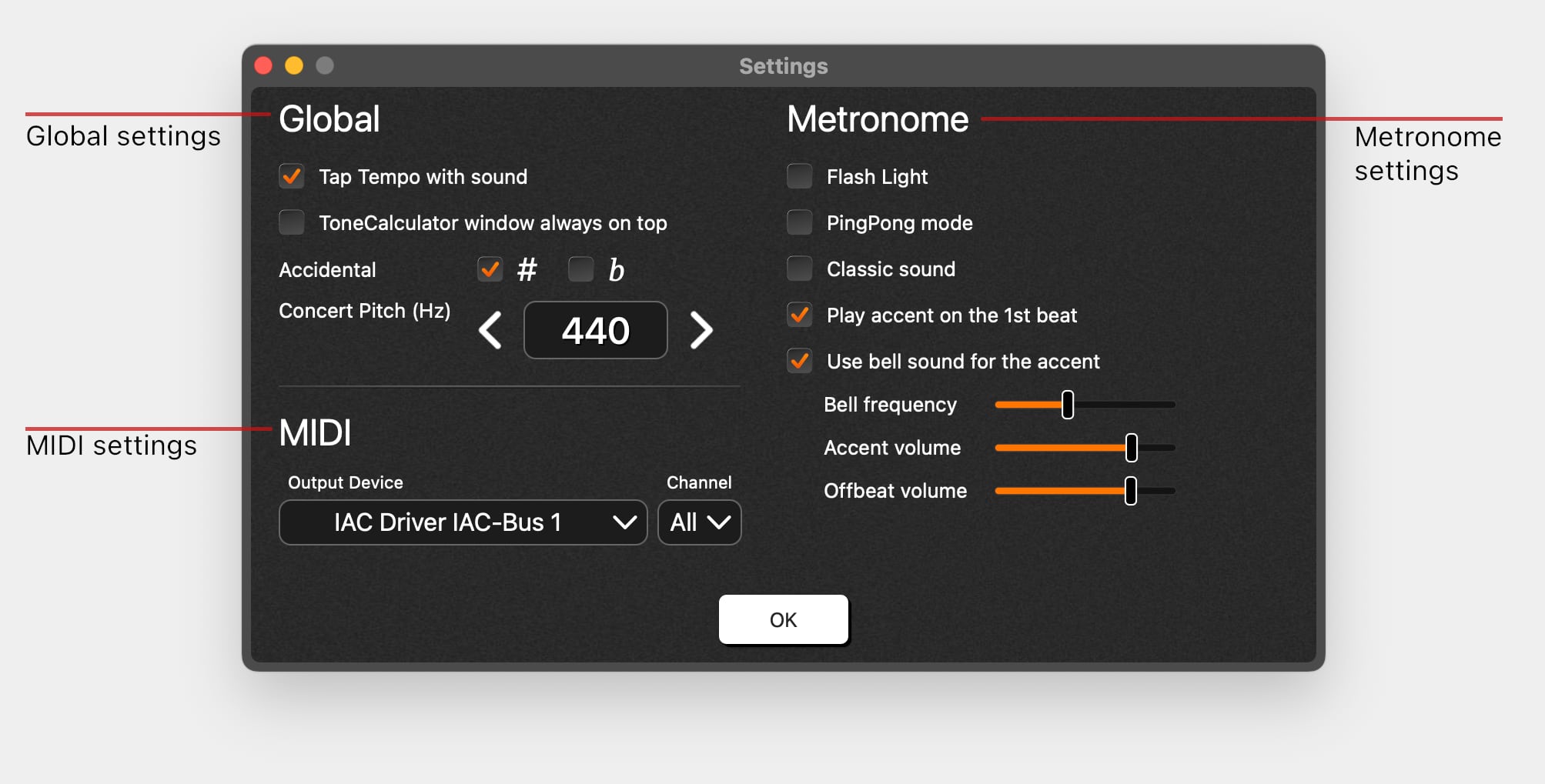Enable ToneCalculator window always on top
This screenshot has width=1545, height=784.
[292, 222]
